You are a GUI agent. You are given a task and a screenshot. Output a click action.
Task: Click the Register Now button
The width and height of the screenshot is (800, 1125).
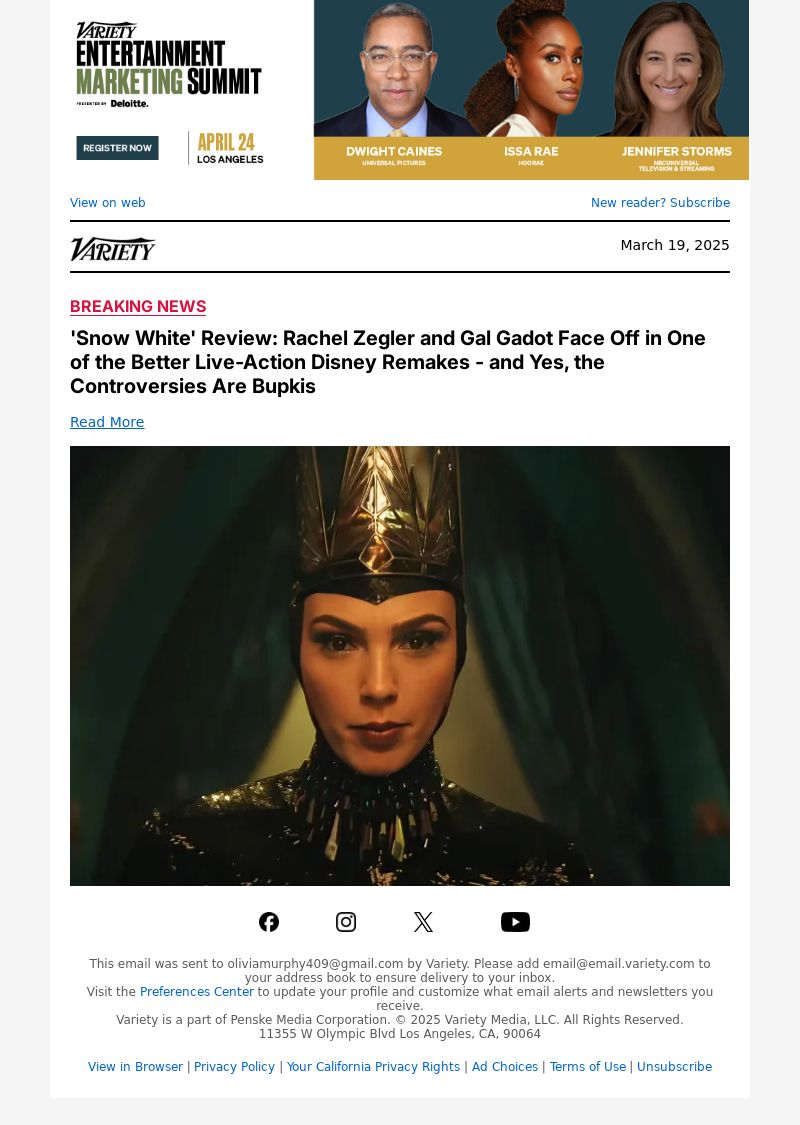118,148
